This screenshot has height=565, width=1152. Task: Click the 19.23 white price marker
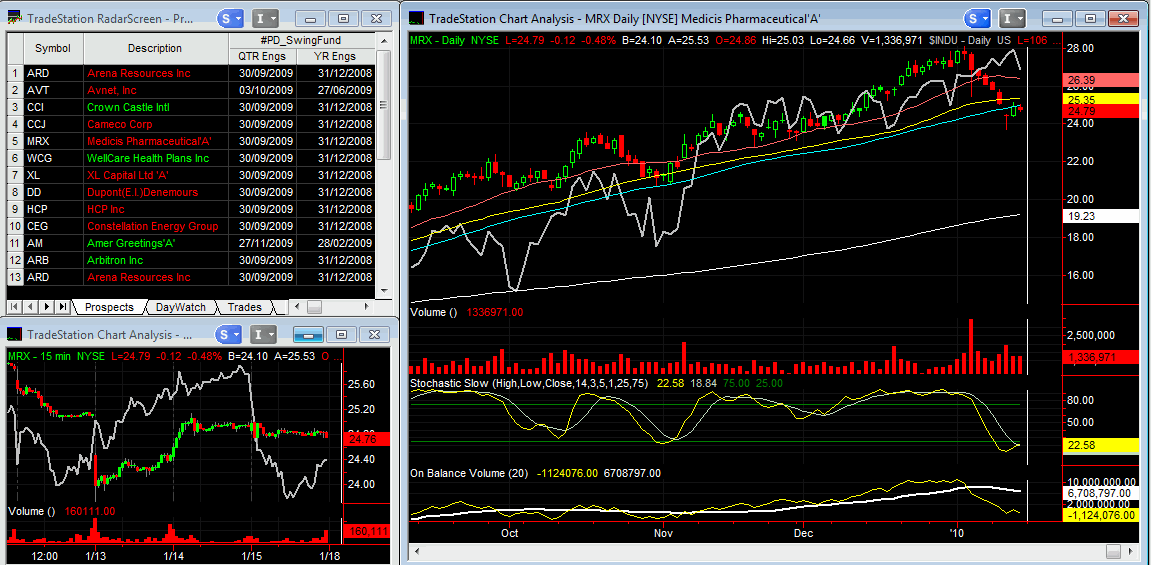1101,216
